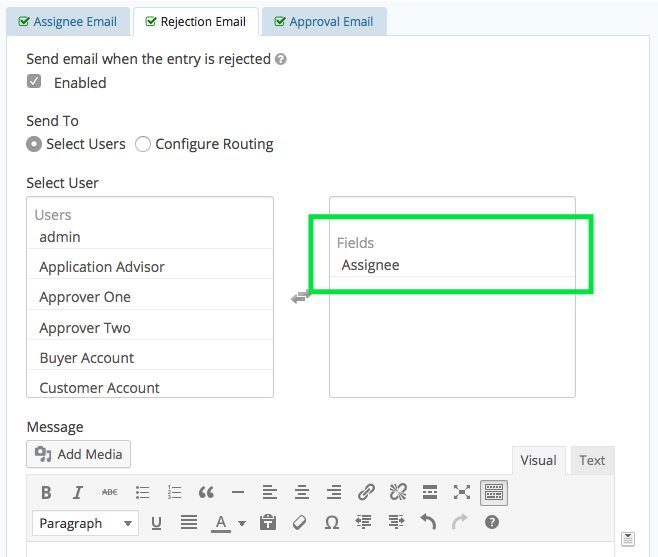Viewport: 658px width, 557px height.
Task: Click the remove link icon
Action: (x=398, y=492)
